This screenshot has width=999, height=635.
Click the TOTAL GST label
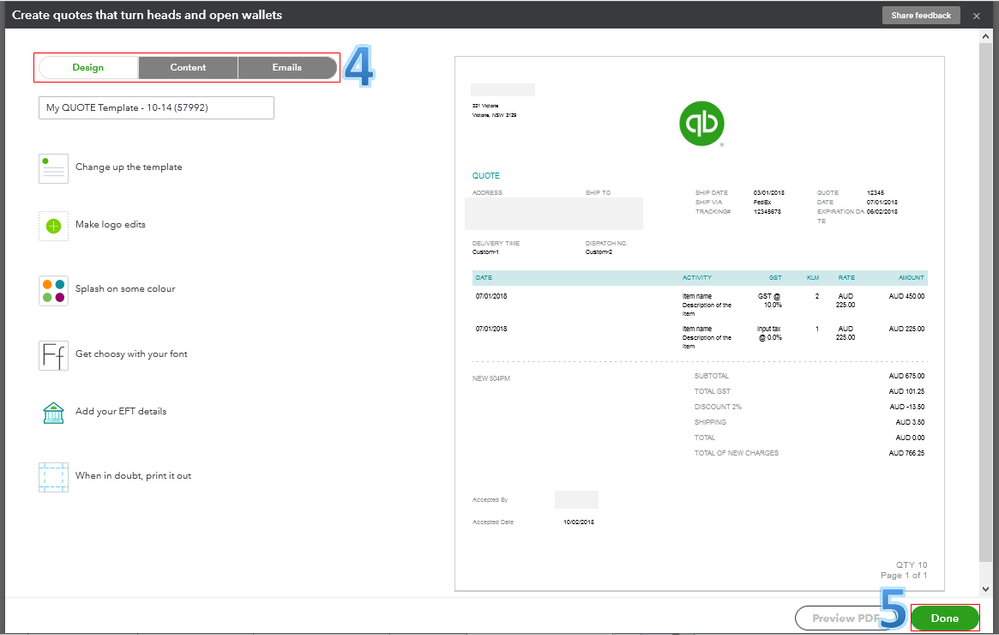click(x=712, y=391)
